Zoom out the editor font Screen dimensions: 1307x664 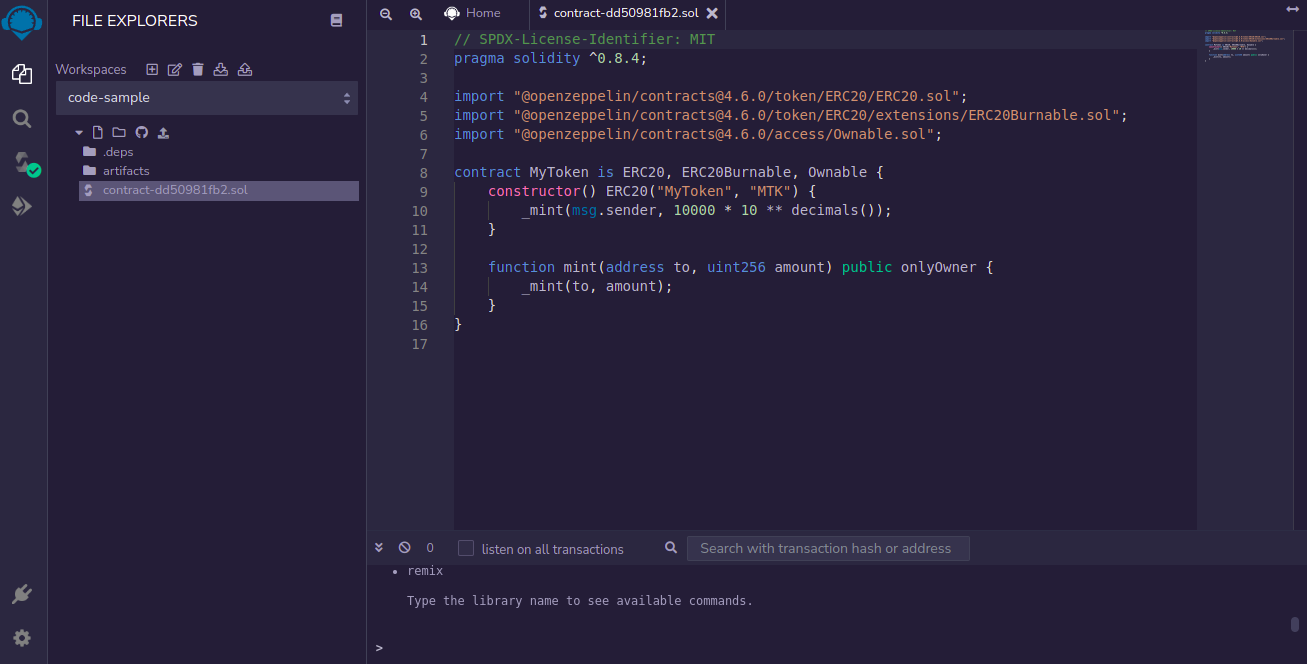coord(386,14)
